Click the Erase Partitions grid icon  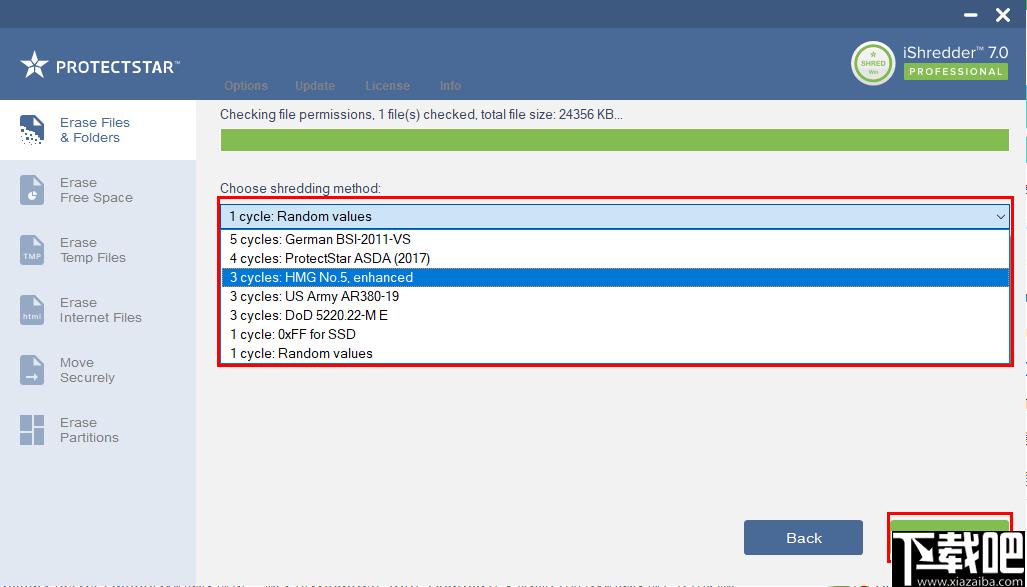click(x=32, y=430)
